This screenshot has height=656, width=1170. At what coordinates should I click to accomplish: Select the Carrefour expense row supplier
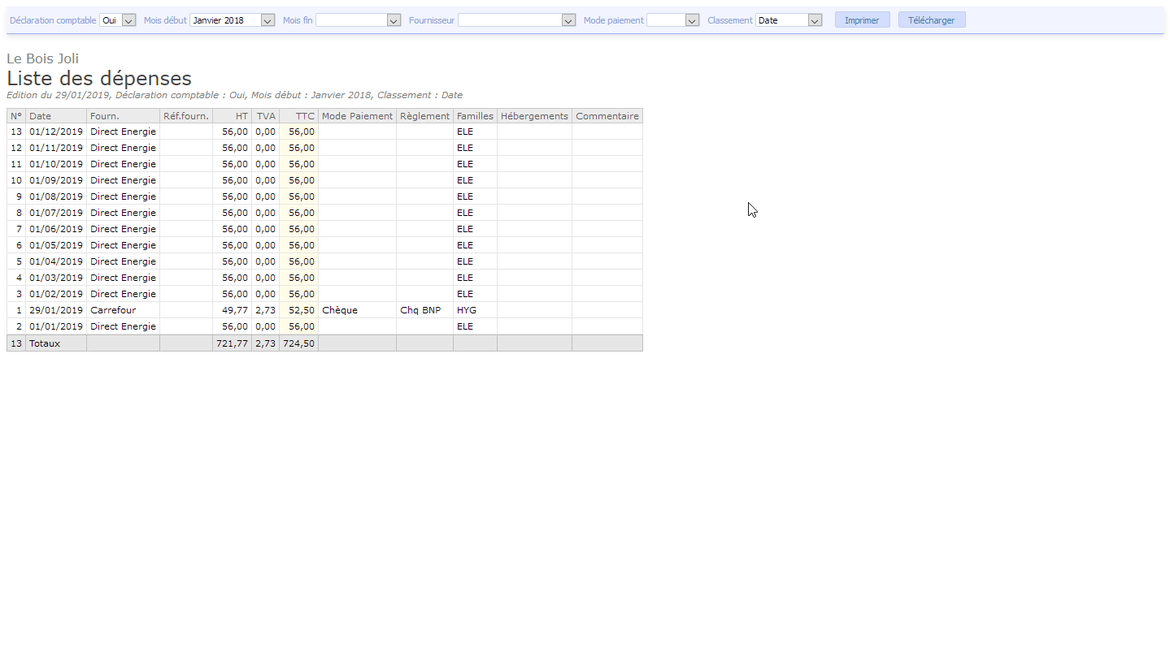[x=112, y=310]
